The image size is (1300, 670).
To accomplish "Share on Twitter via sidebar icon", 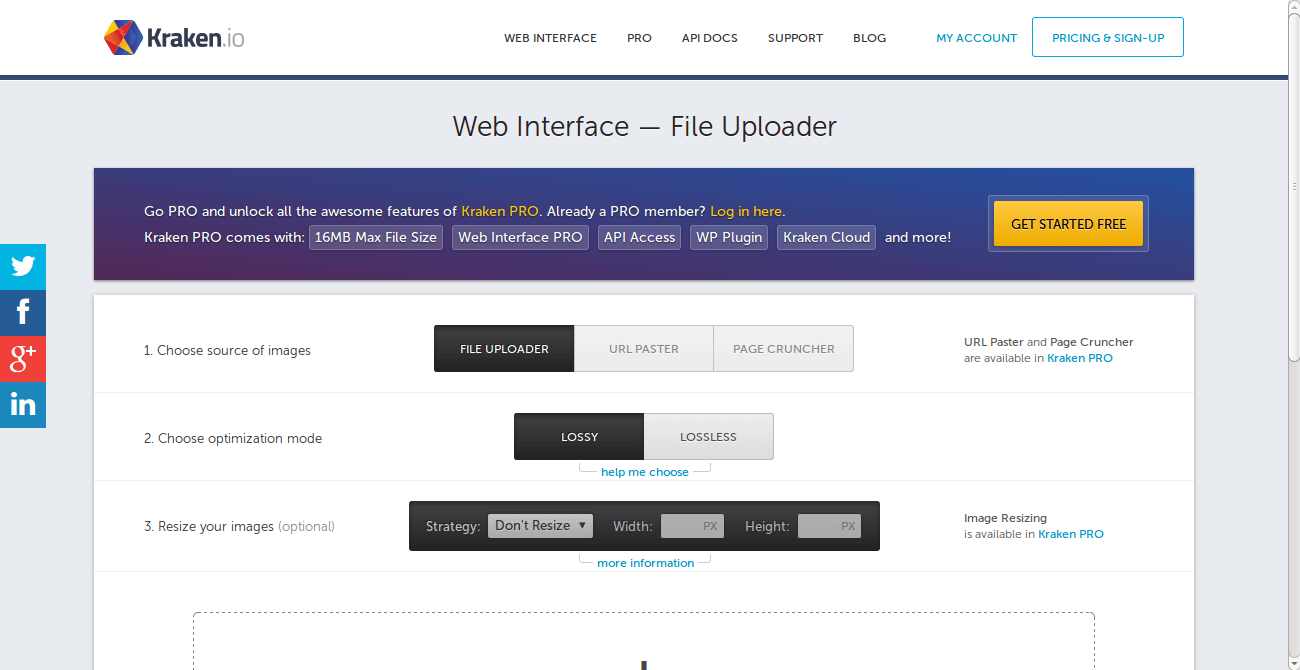I will tap(23, 267).
